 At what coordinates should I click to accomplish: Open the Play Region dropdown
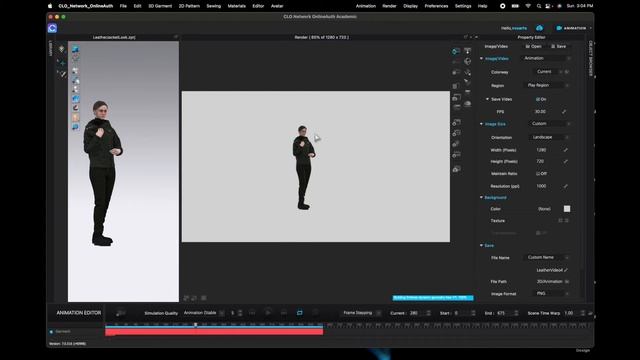click(546, 85)
